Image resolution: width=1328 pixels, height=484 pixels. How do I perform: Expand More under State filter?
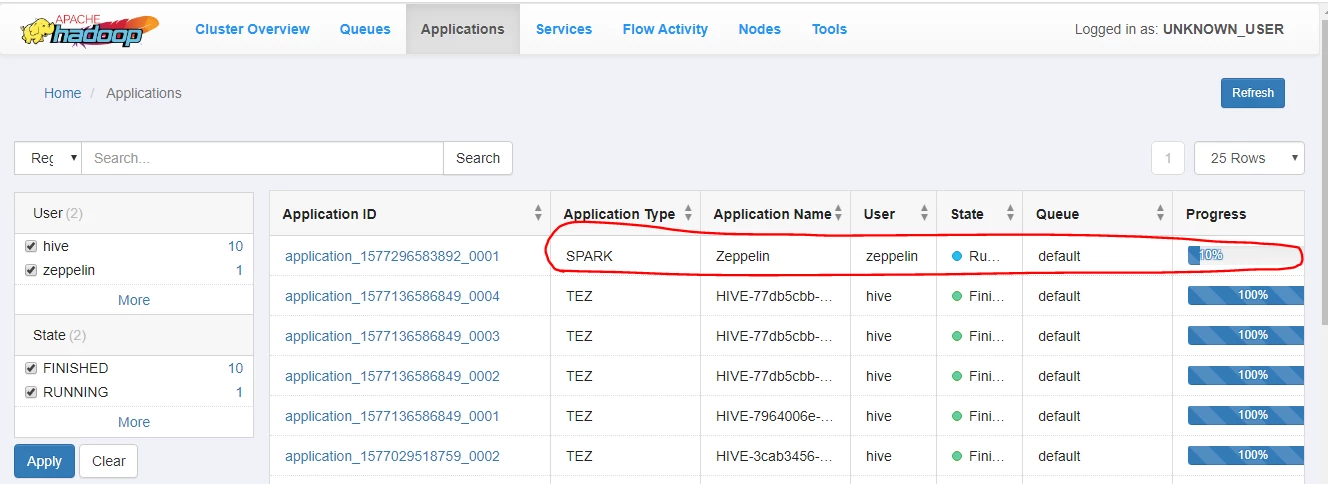pyautogui.click(x=134, y=422)
